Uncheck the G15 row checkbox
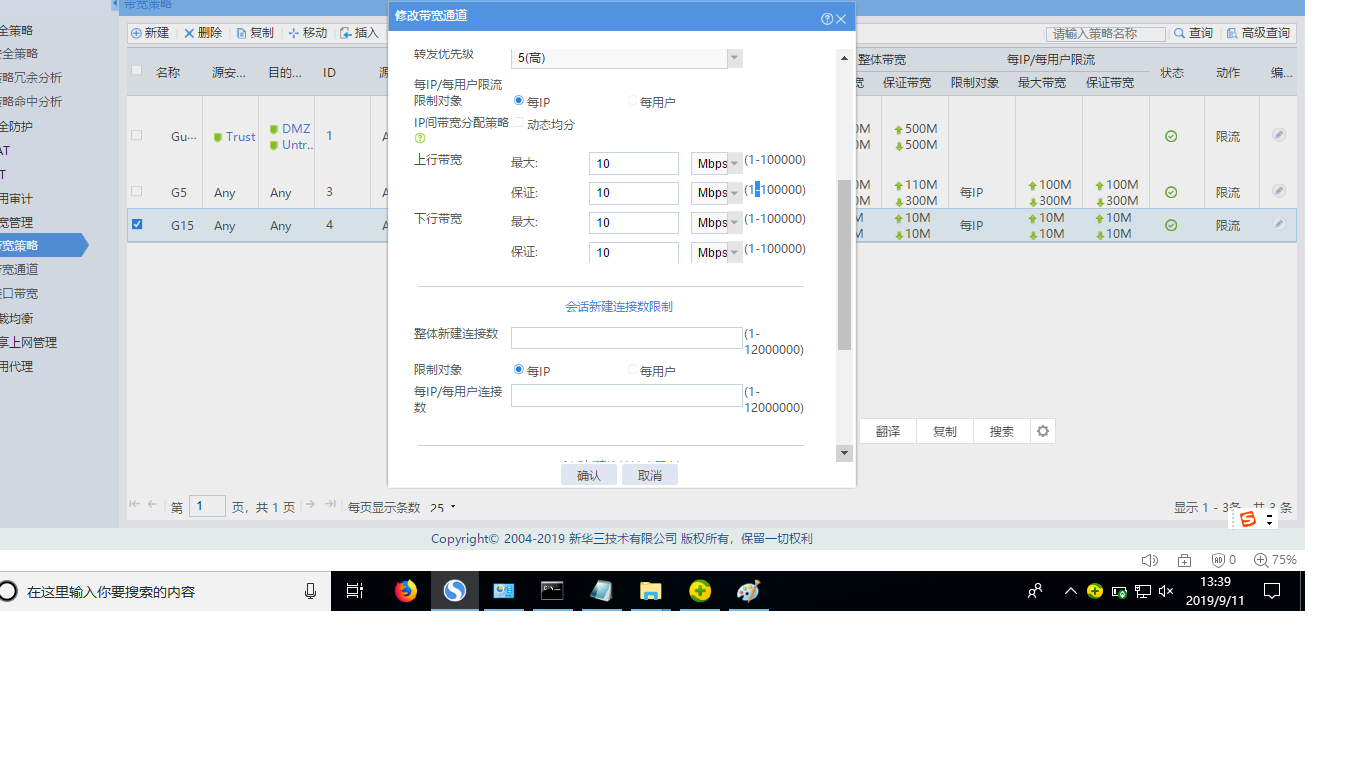Screen dimensions: 1366x768 (137, 224)
